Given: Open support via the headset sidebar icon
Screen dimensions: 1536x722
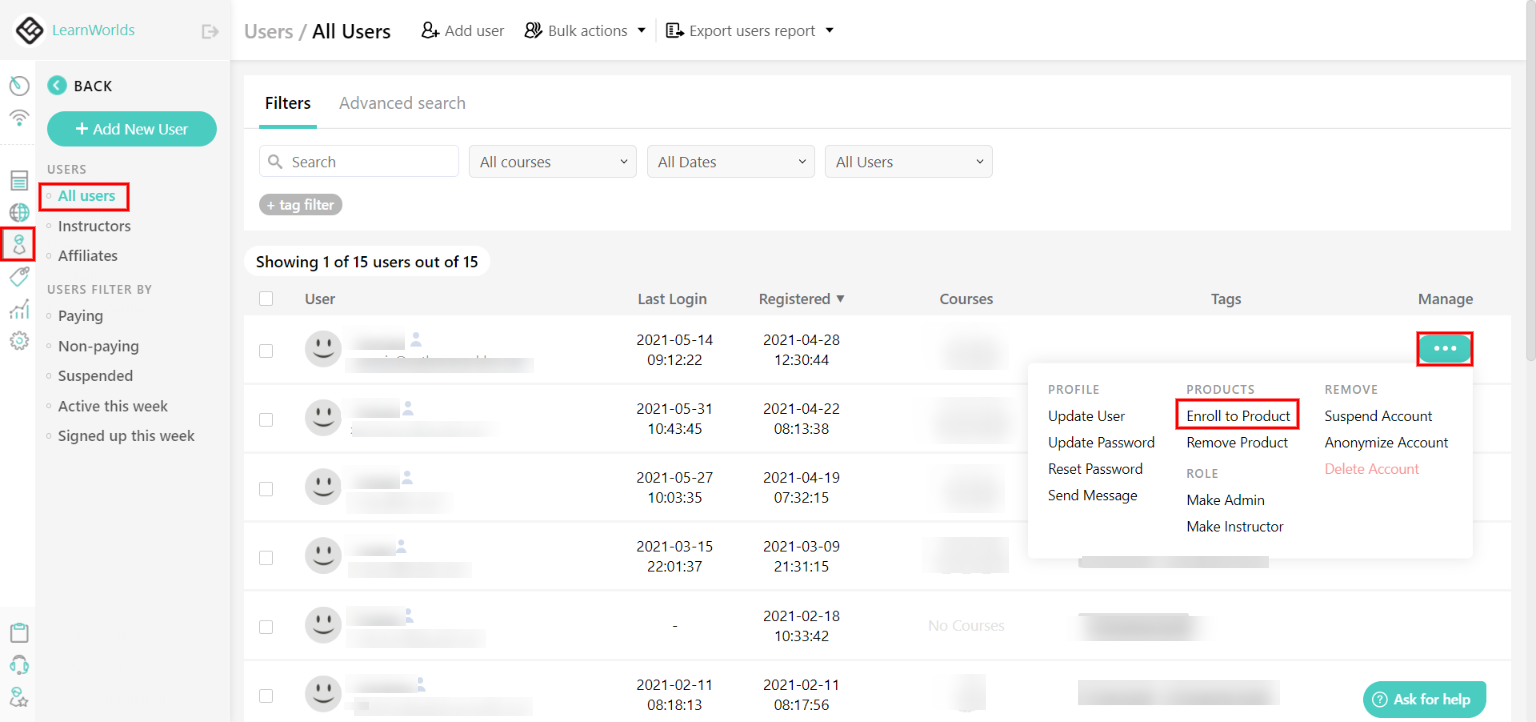Looking at the screenshot, I should pyautogui.click(x=18, y=664).
